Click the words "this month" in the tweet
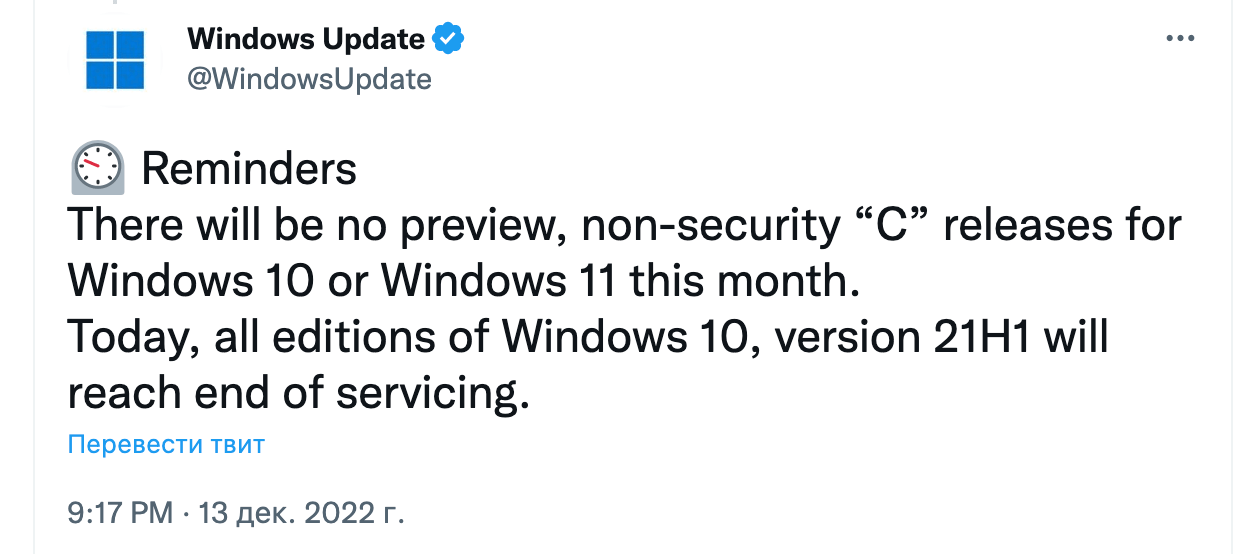The image size is (1254, 554). (743, 282)
